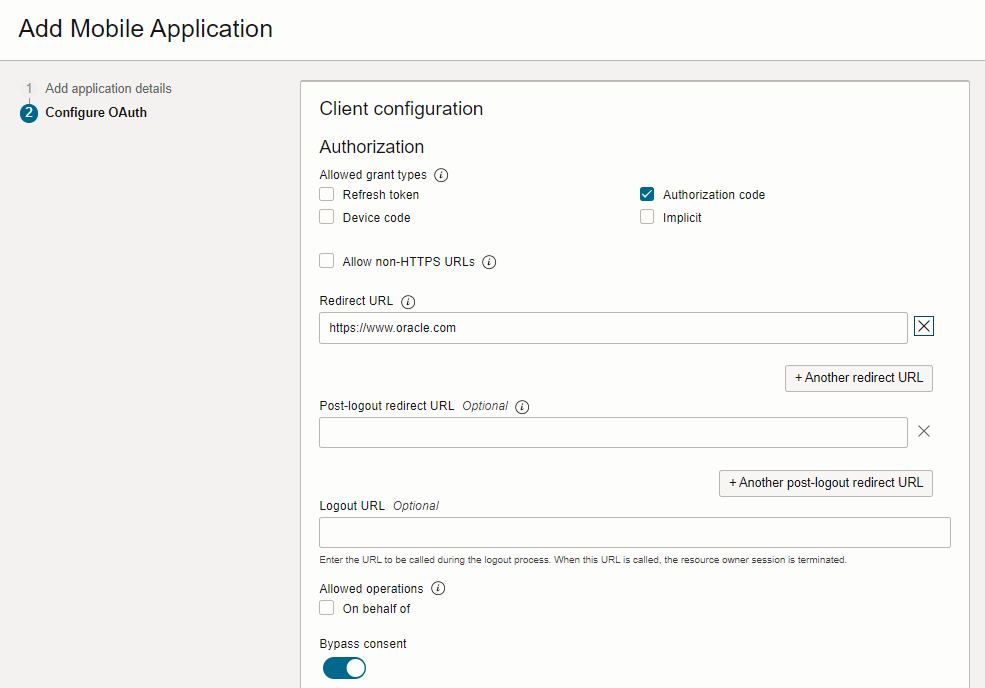Check the On behalf of operation

click(327, 608)
